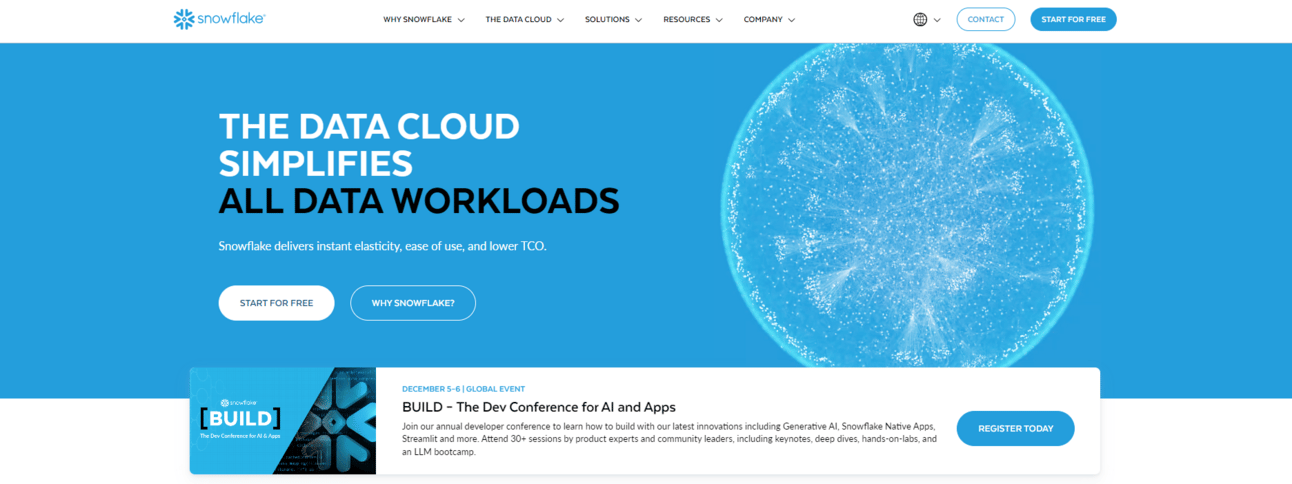Open the Why Snowflake menu

click(418, 20)
